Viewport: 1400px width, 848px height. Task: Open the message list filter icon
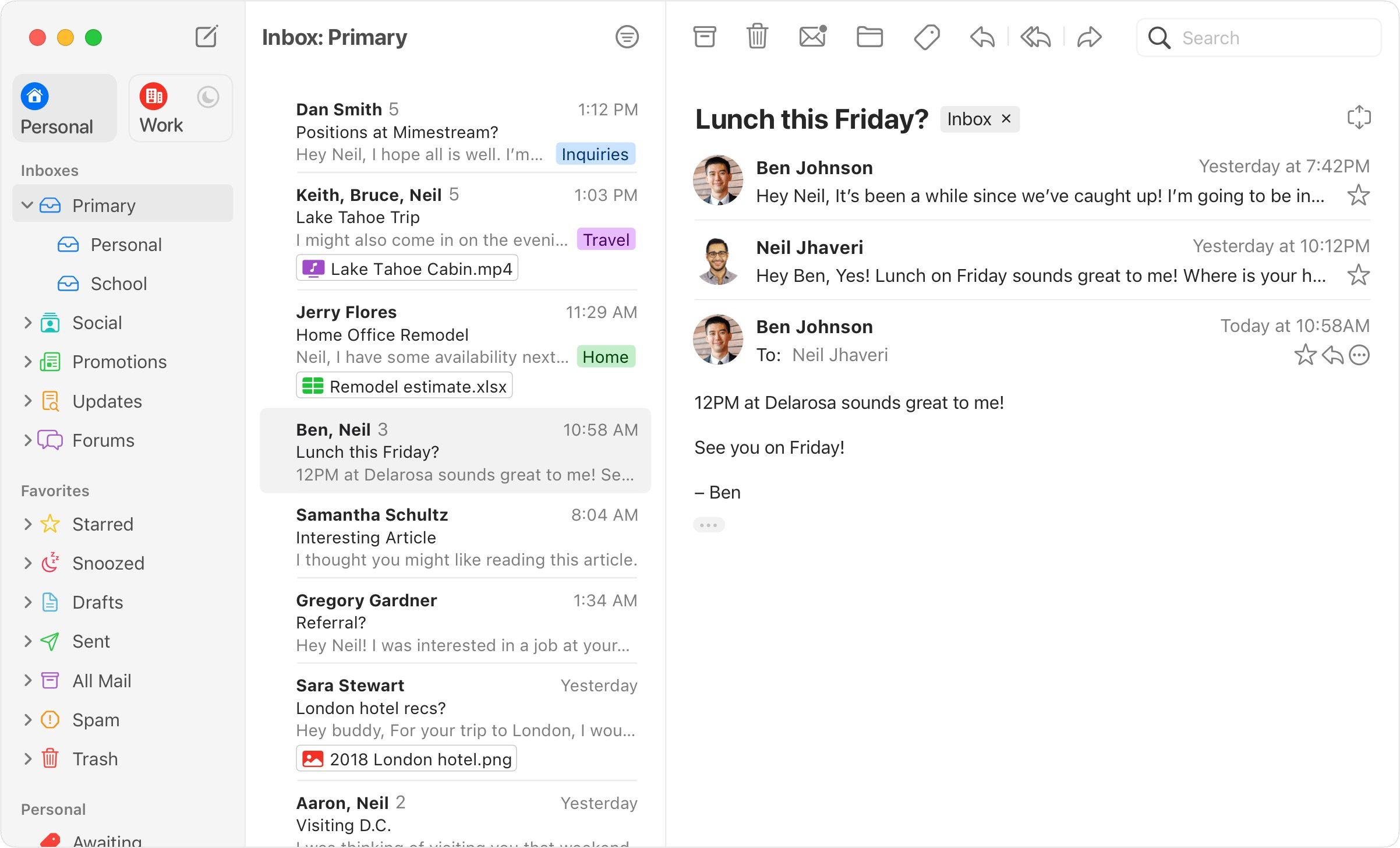pyautogui.click(x=627, y=37)
